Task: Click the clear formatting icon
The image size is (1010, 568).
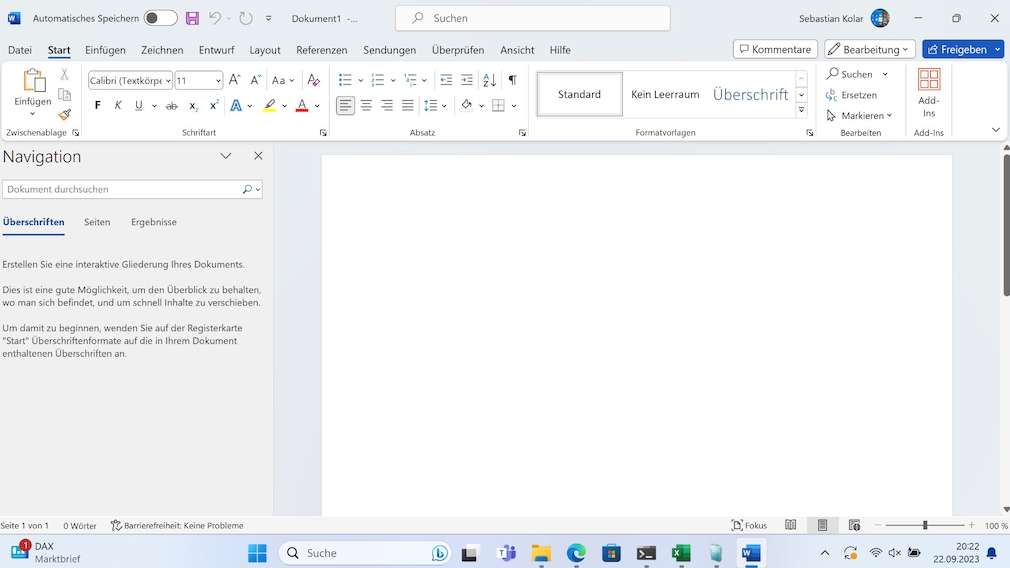Action: point(313,80)
